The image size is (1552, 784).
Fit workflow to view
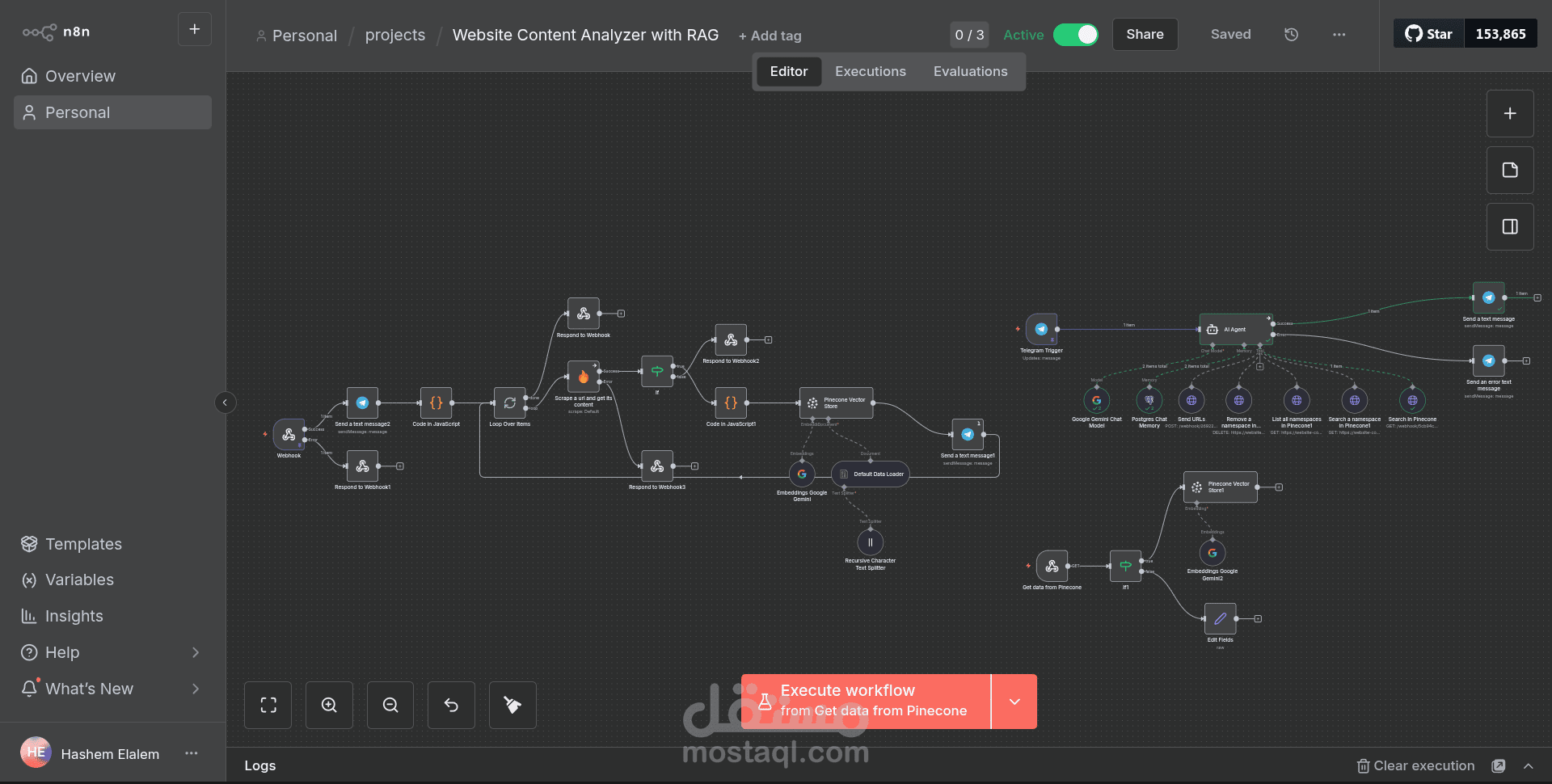click(x=268, y=705)
